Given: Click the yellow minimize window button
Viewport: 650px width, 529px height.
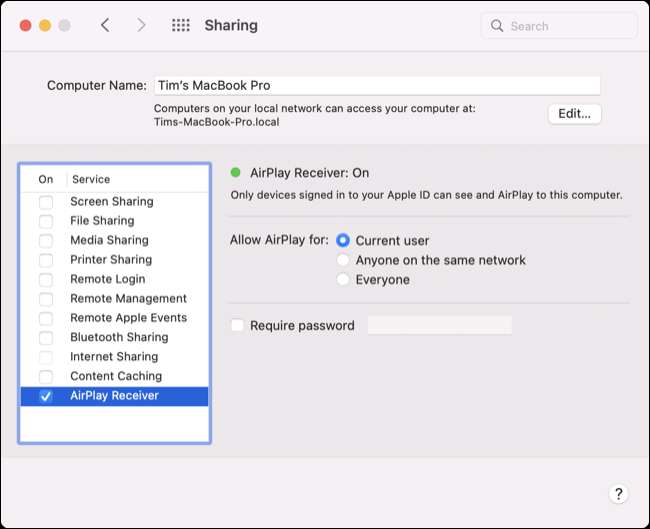Looking at the screenshot, I should [x=45, y=25].
